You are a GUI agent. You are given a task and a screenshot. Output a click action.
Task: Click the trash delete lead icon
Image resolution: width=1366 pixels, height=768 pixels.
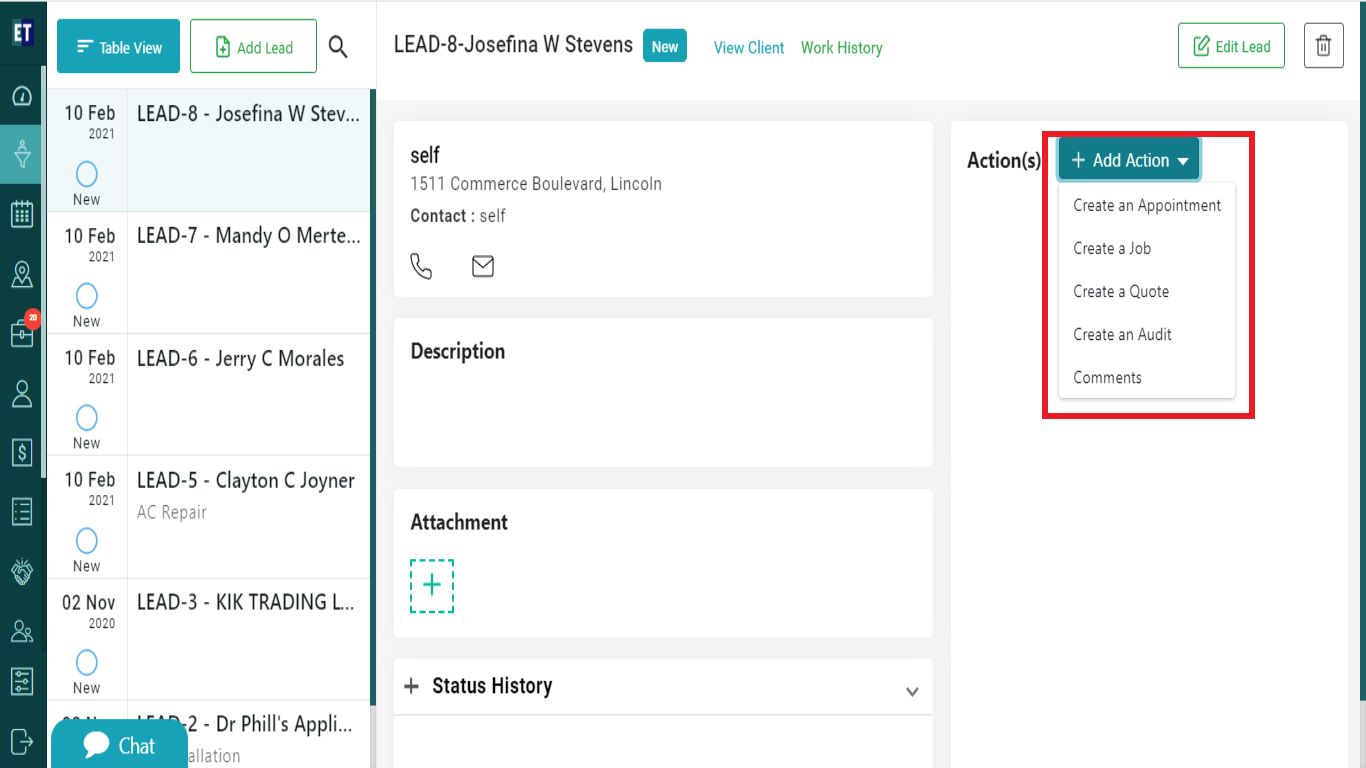[1324, 46]
